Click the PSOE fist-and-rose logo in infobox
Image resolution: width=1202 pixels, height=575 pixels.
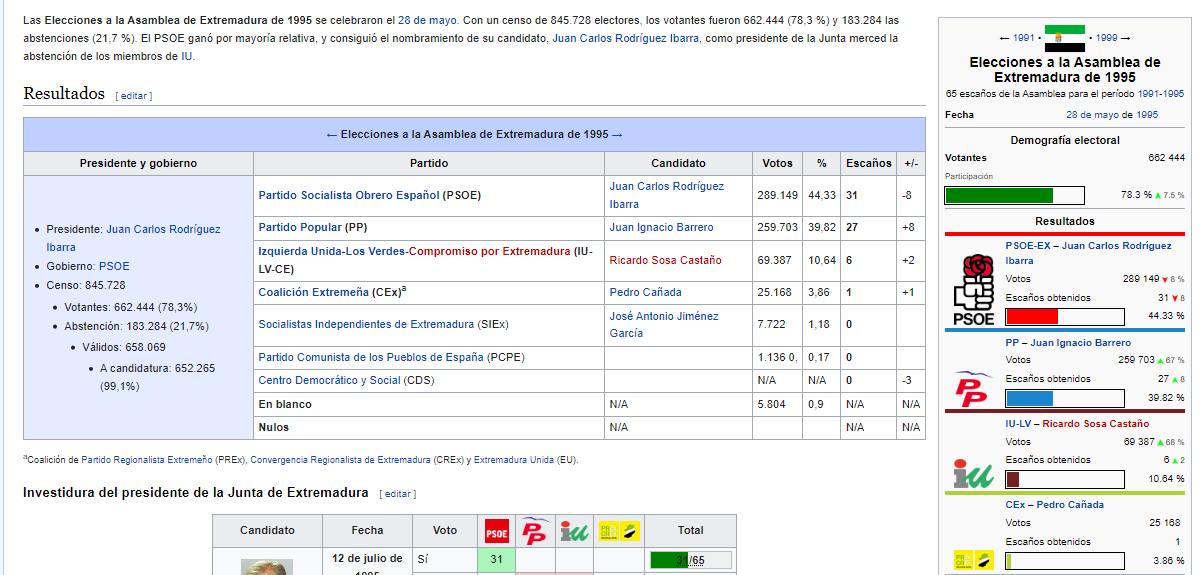[x=974, y=290]
